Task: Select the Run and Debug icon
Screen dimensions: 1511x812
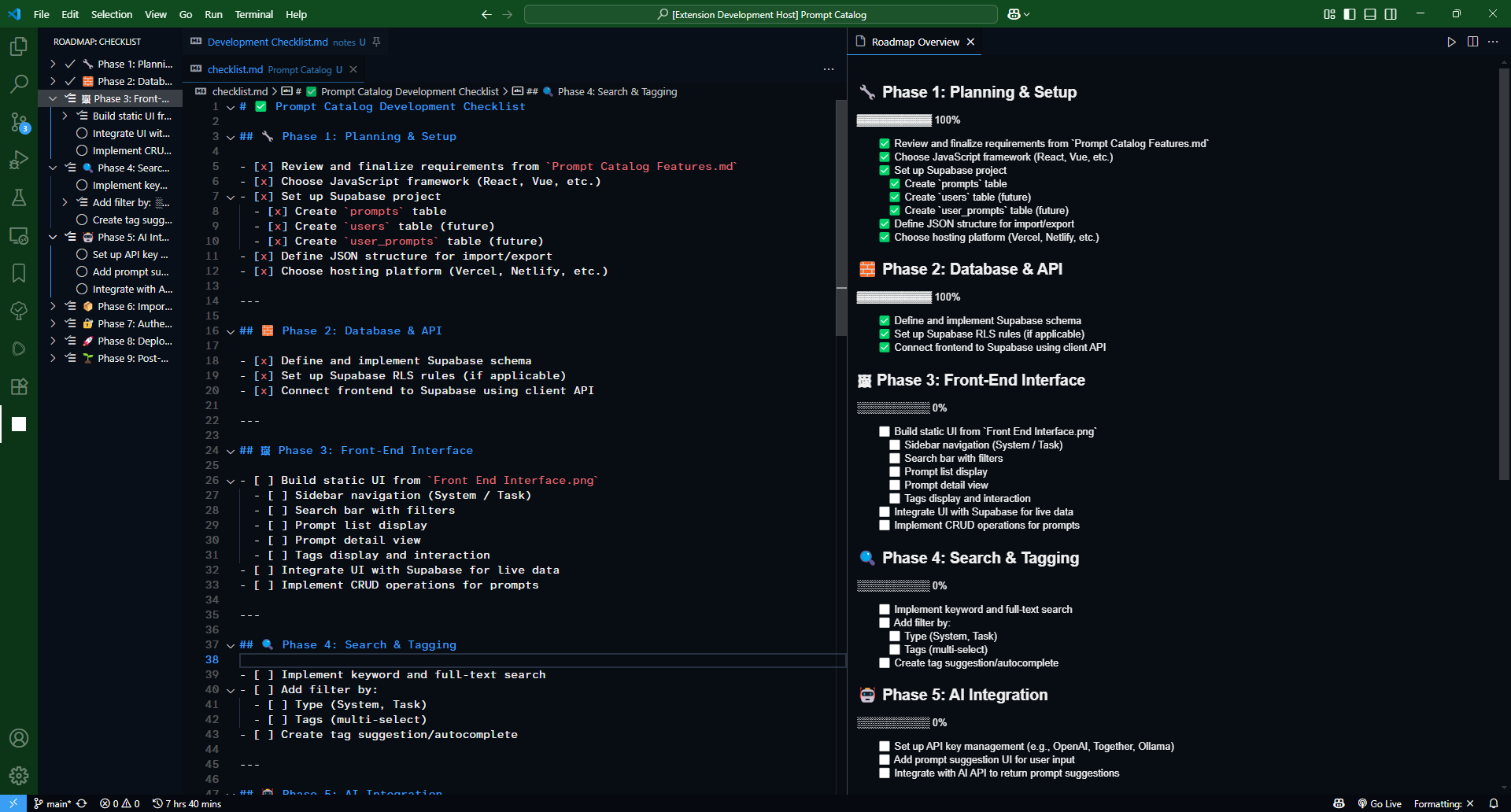Action: [19, 160]
